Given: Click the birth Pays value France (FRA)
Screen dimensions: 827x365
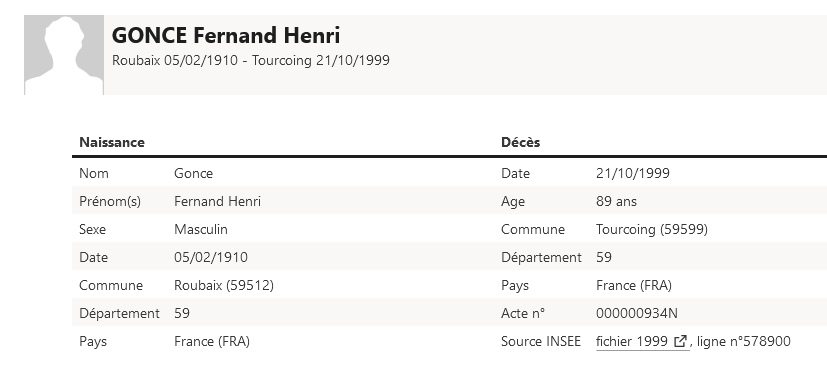Looking at the screenshot, I should click(212, 341).
